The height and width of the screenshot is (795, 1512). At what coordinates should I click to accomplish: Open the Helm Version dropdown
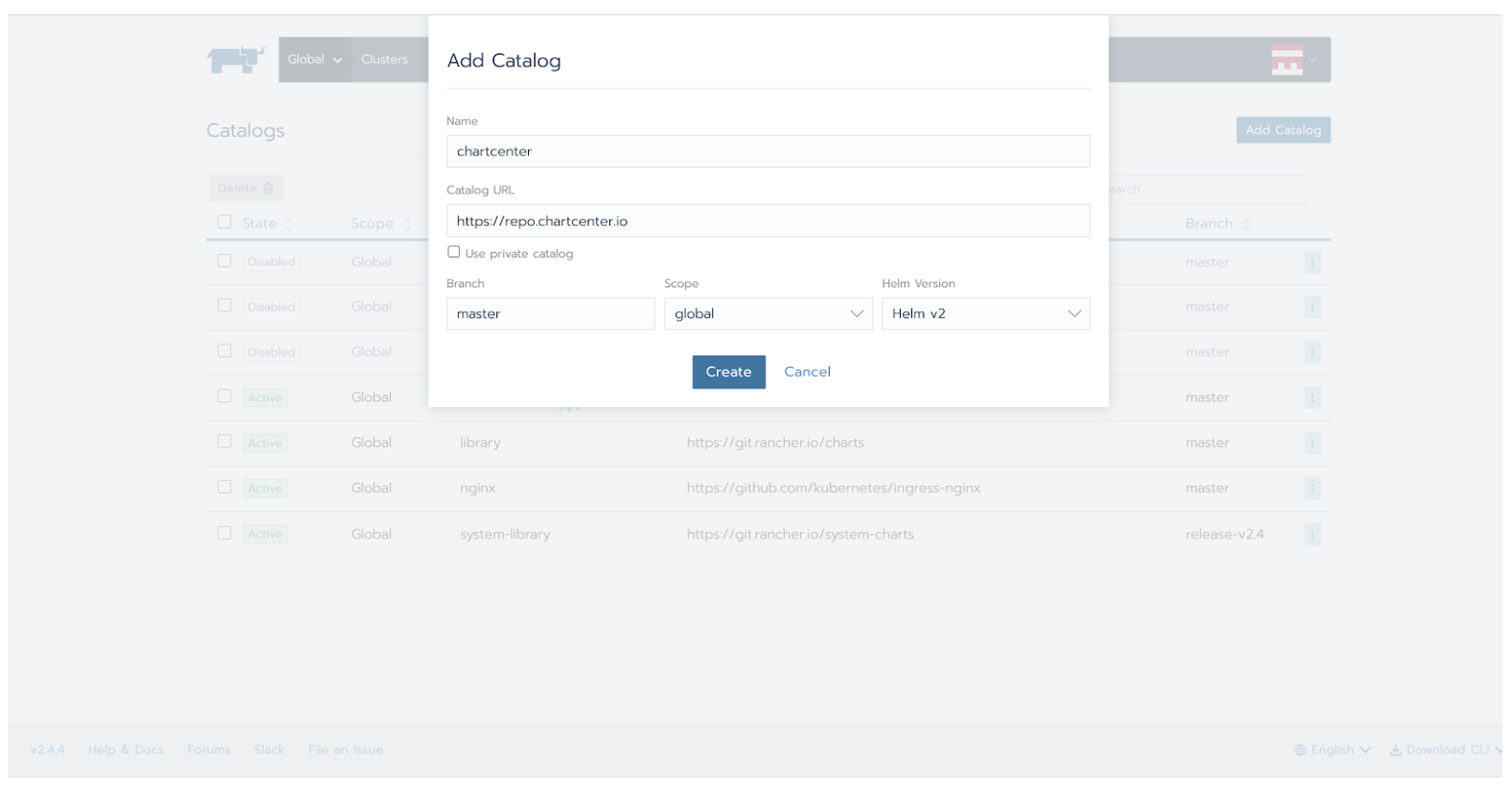(x=985, y=314)
